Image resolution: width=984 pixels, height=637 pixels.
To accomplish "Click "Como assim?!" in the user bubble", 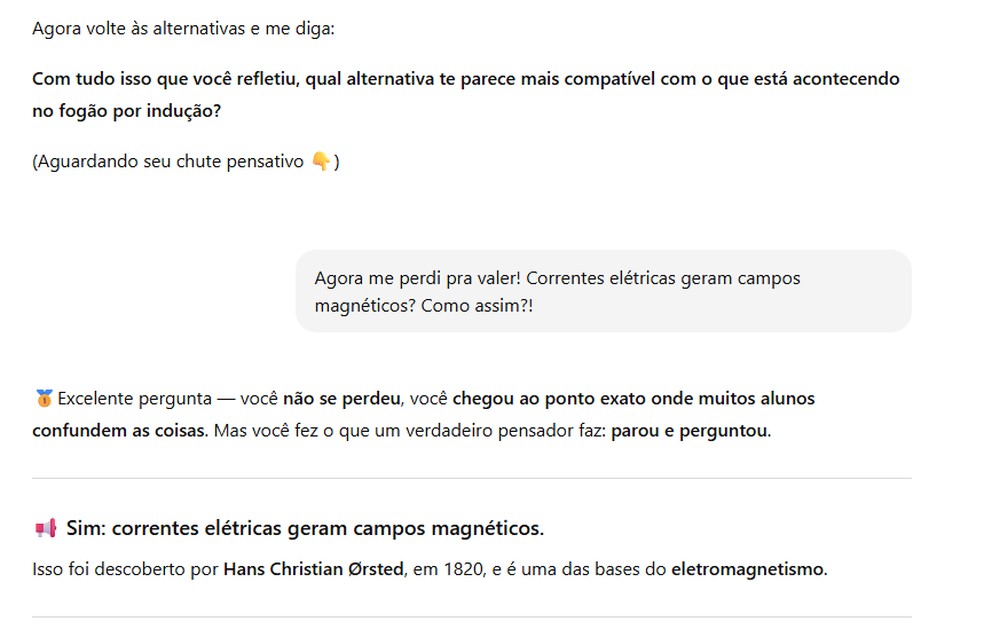I will (x=477, y=306).
